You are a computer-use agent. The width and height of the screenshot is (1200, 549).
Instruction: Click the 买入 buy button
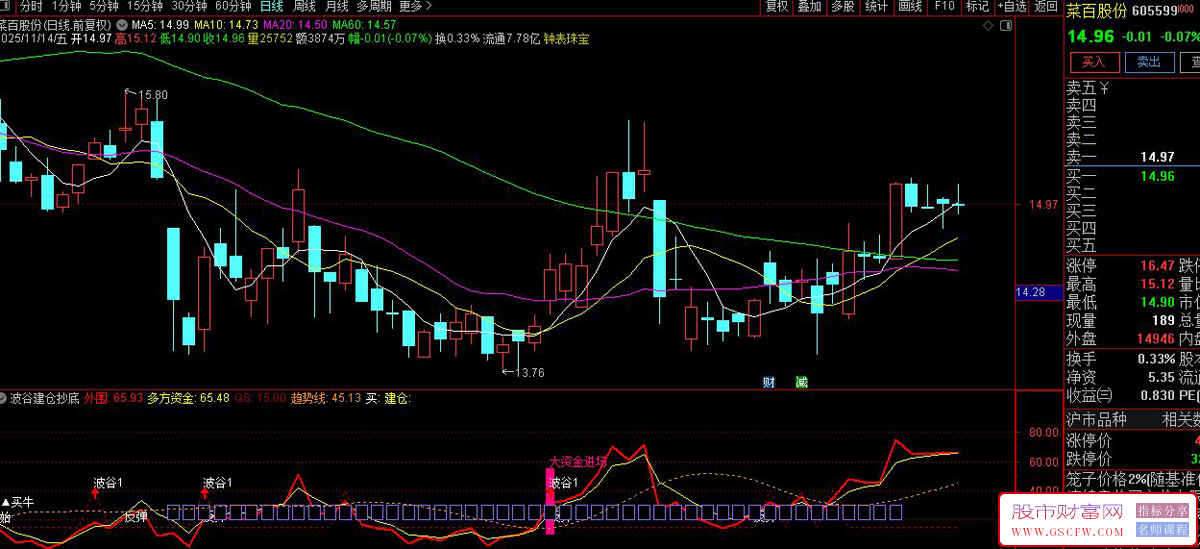tap(1093, 62)
